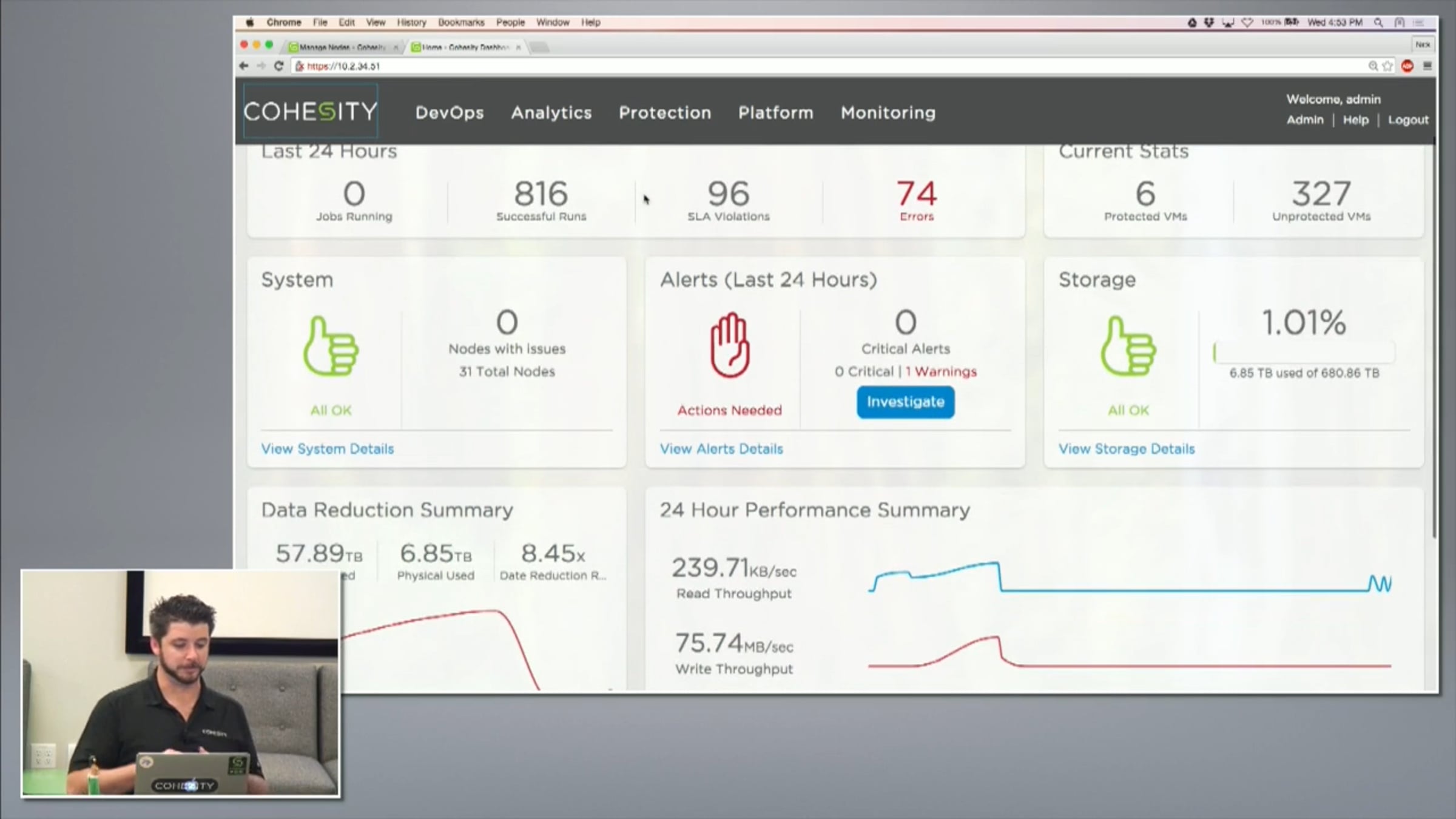Close the Manage Nodes browser tab
This screenshot has height=819, width=1456.
pyautogui.click(x=396, y=47)
